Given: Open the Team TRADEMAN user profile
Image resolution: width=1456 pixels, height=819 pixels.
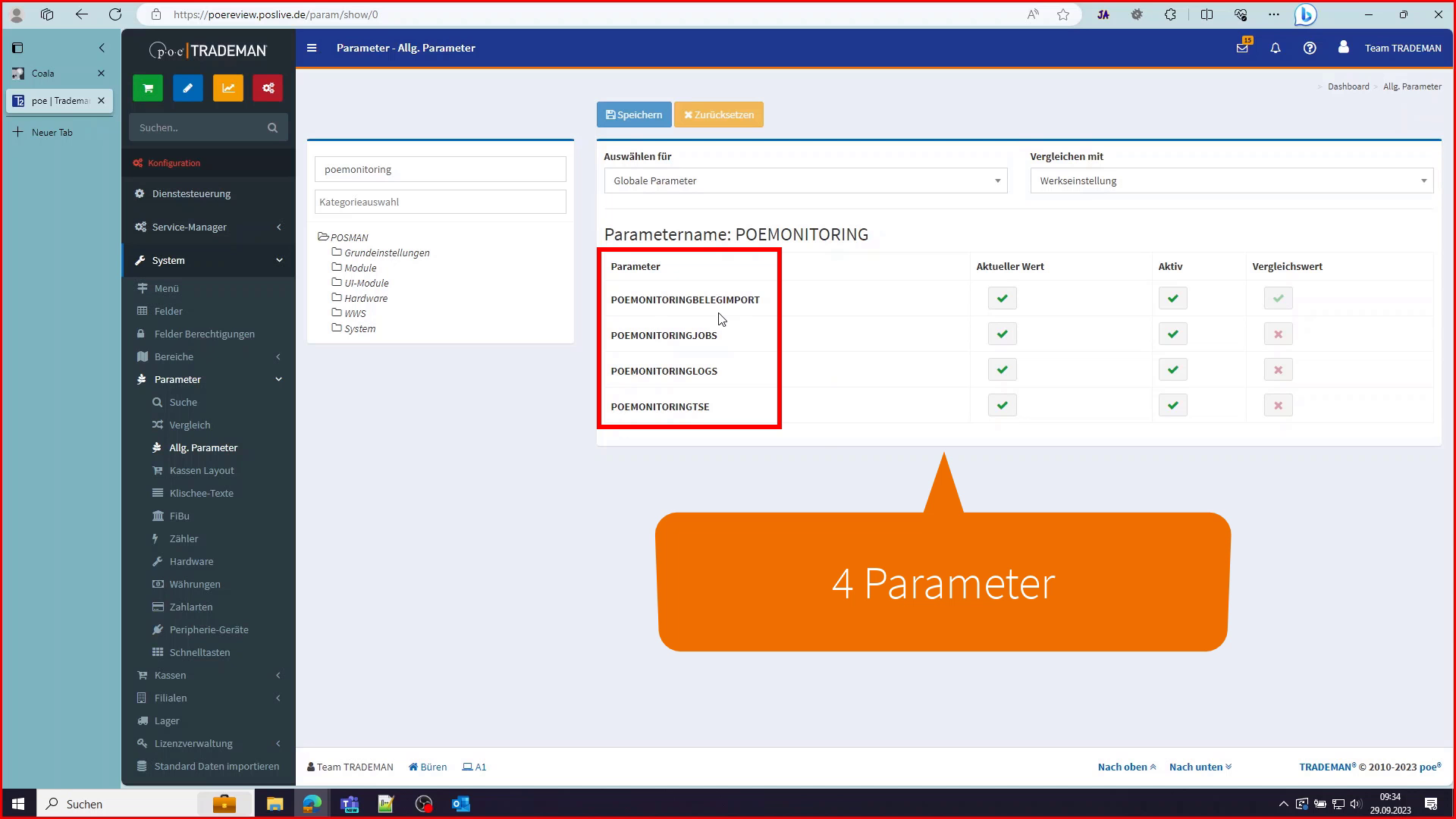Looking at the screenshot, I should (x=1389, y=48).
